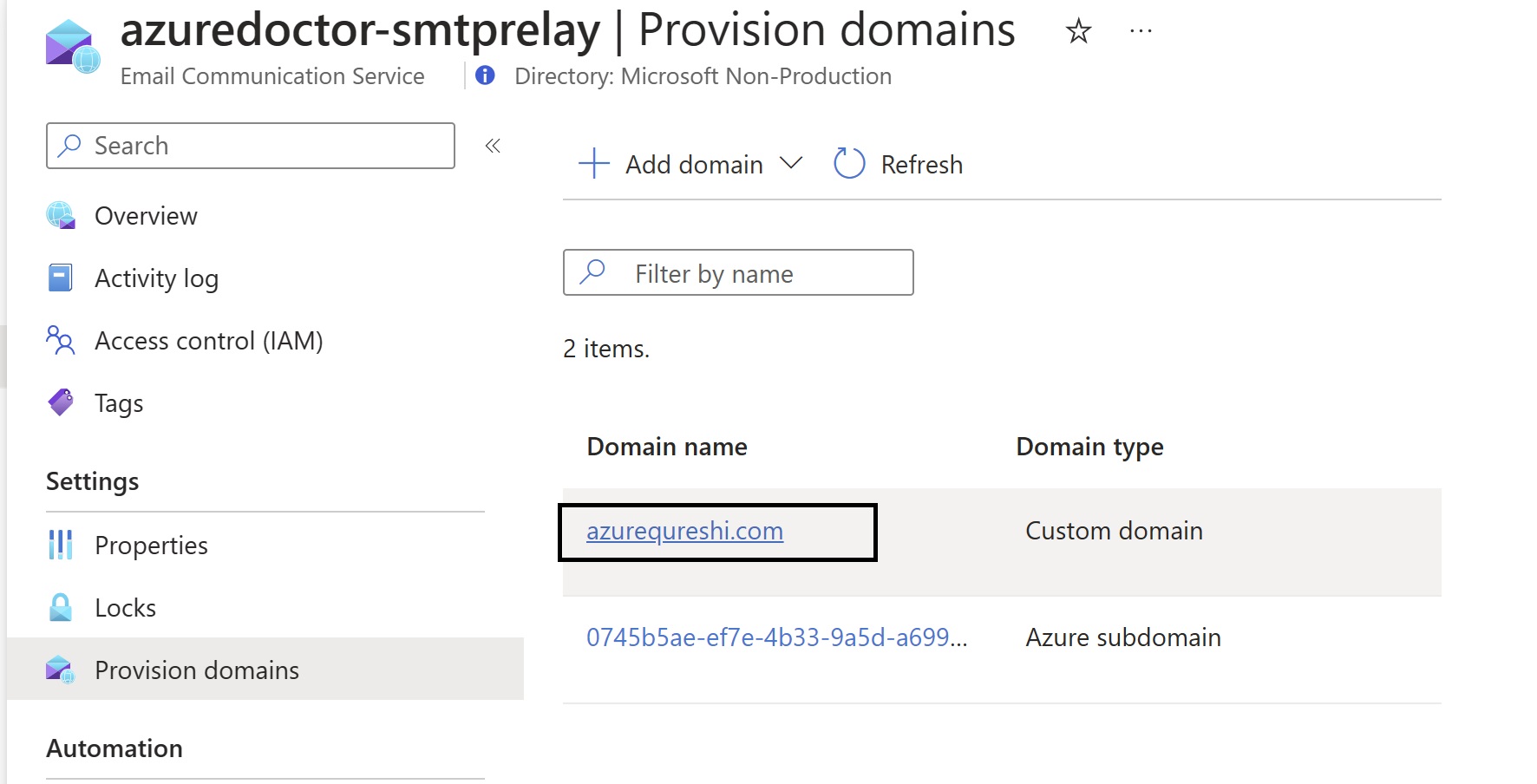Click the Activity log icon
The width and height of the screenshot is (1537, 784).
click(61, 278)
